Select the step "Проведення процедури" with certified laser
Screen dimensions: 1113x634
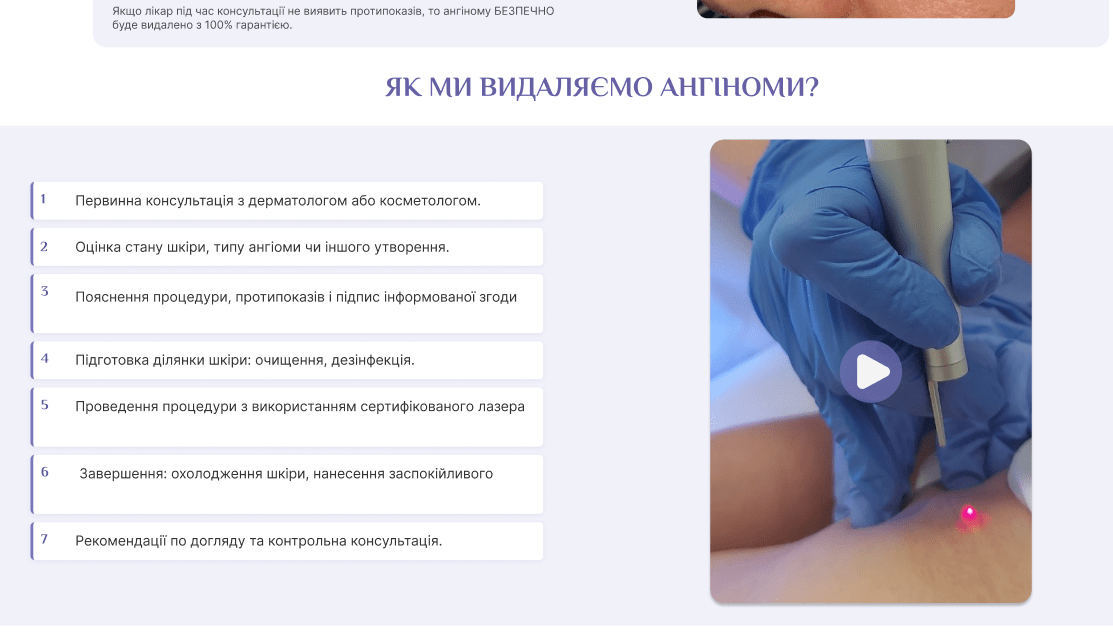tap(300, 407)
